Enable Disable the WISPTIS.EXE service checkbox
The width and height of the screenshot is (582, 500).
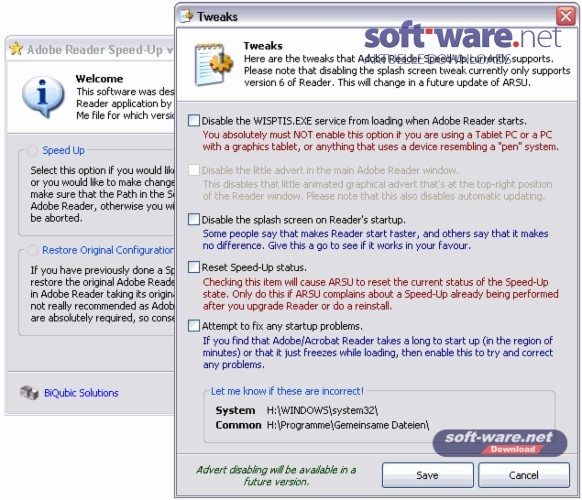tap(194, 121)
